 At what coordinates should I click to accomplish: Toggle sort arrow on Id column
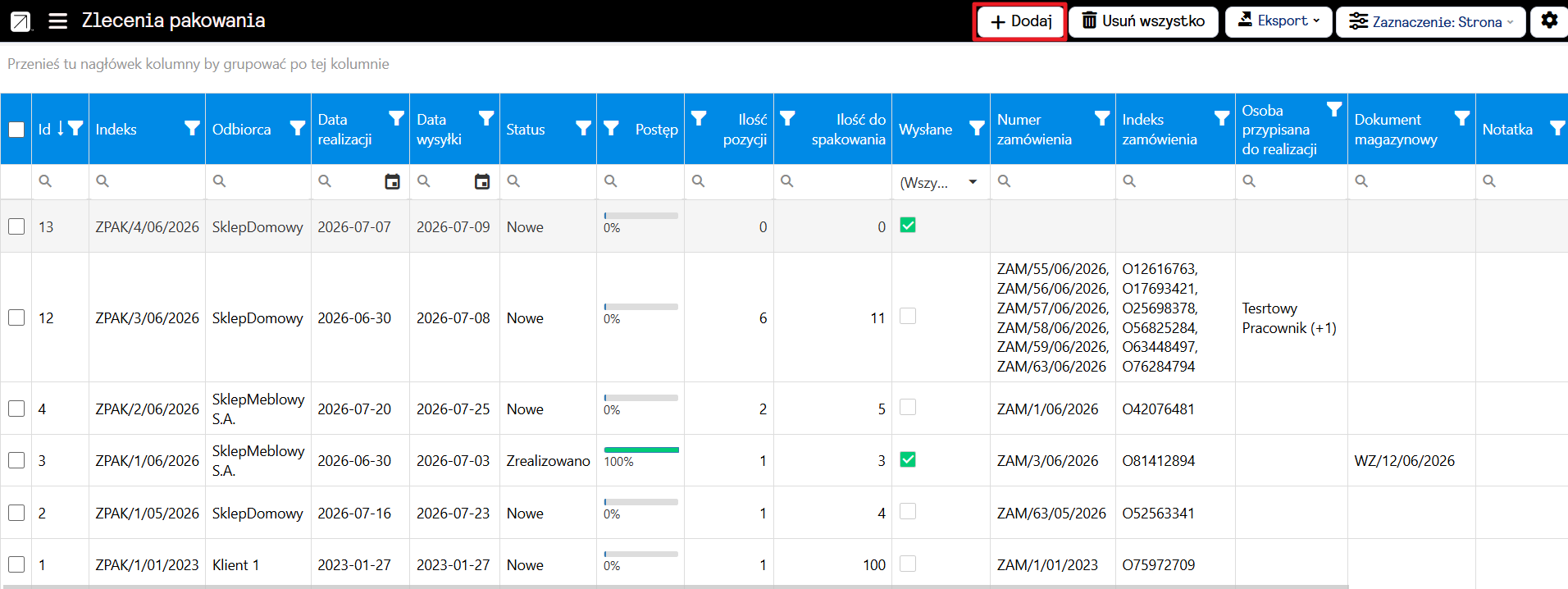61,129
